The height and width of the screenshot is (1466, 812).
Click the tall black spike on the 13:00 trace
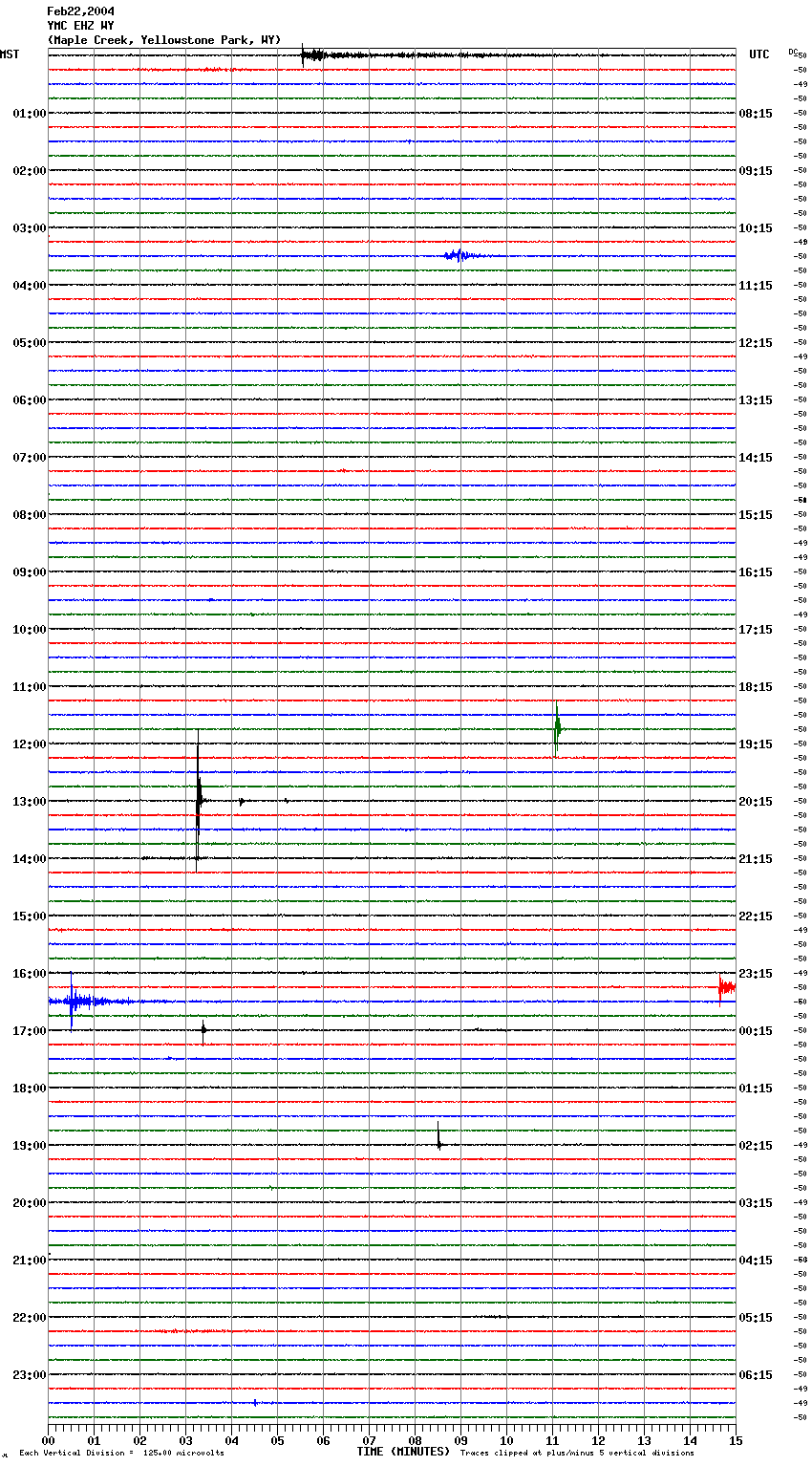[198, 801]
